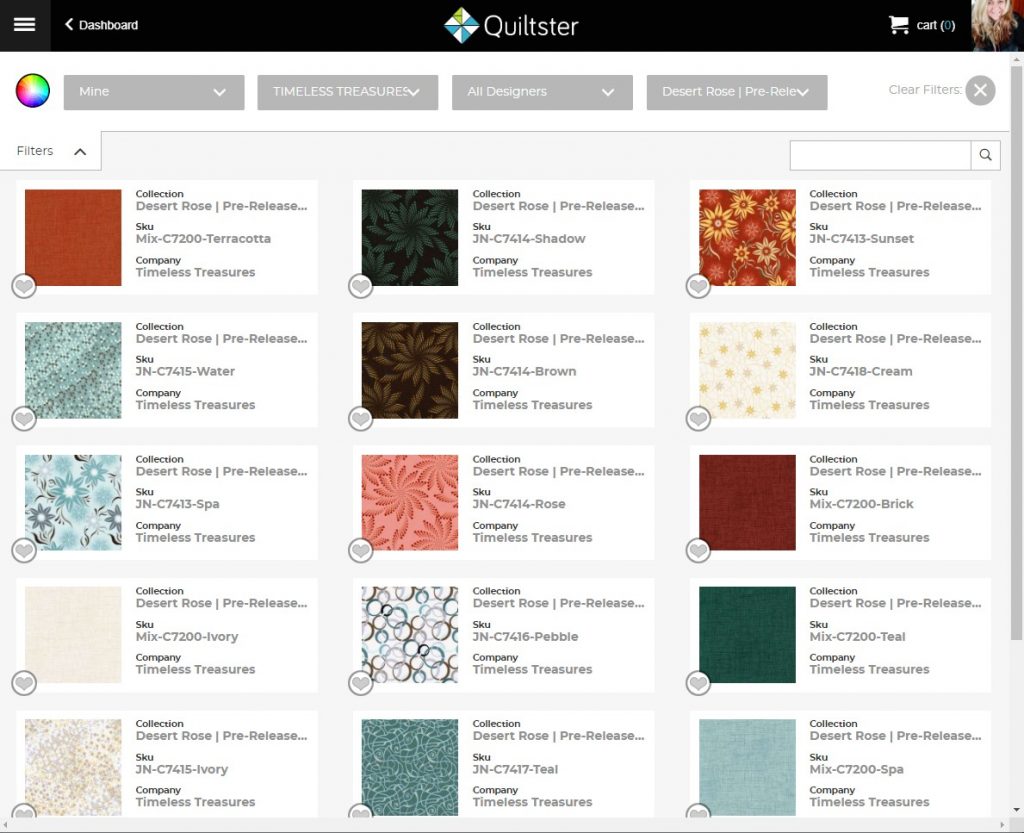This screenshot has height=833, width=1024.
Task: Select the Terracotta fabric swatch
Action: 73,238
